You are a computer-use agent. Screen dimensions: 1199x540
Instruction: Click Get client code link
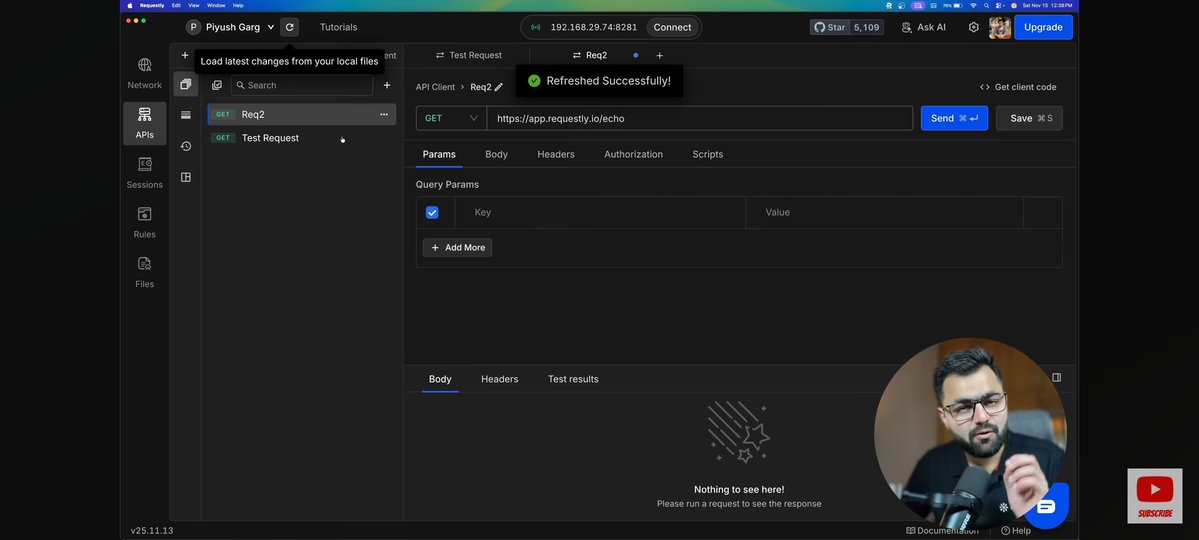pos(1018,86)
